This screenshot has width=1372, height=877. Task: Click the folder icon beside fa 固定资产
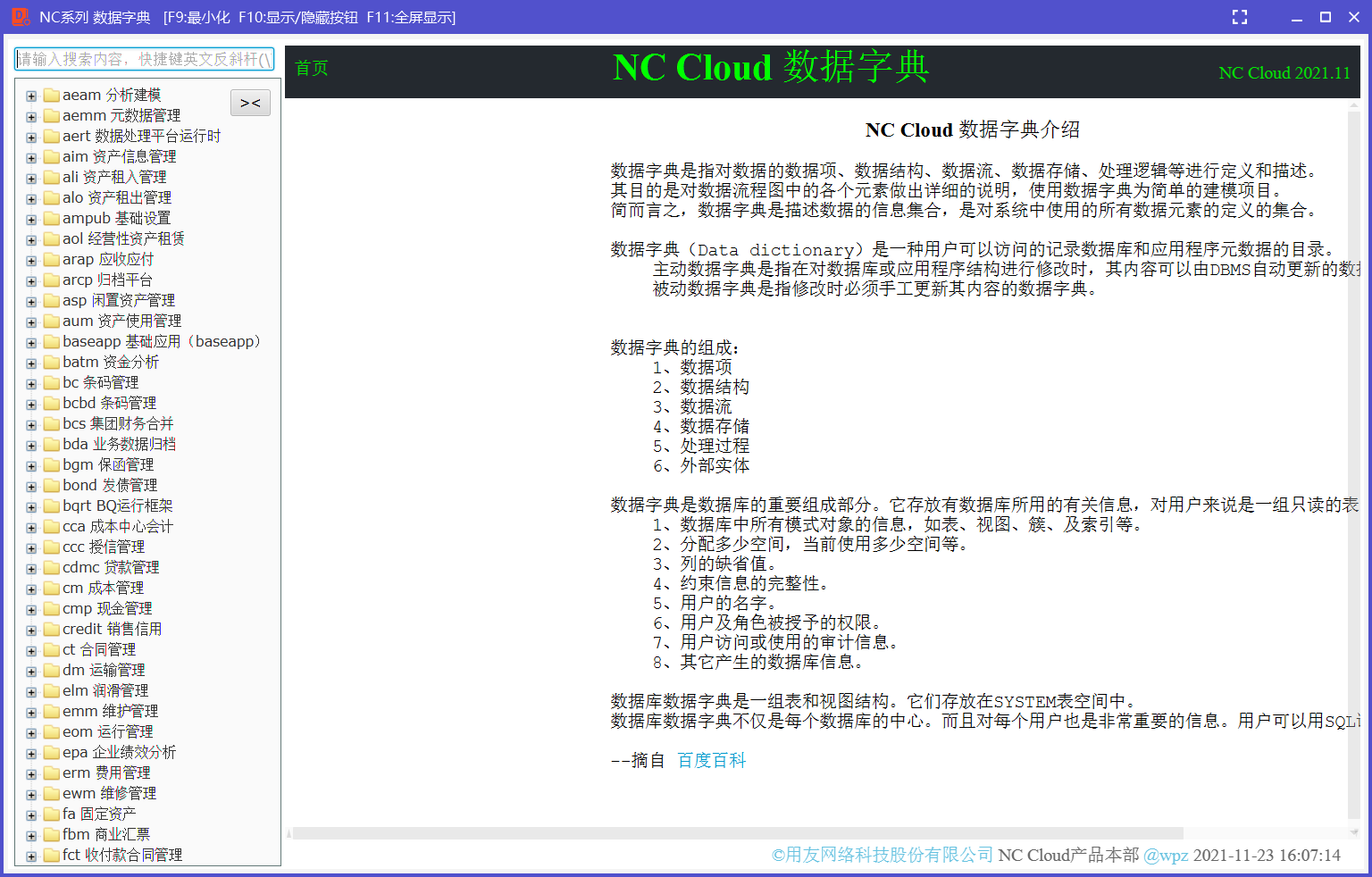[51, 814]
